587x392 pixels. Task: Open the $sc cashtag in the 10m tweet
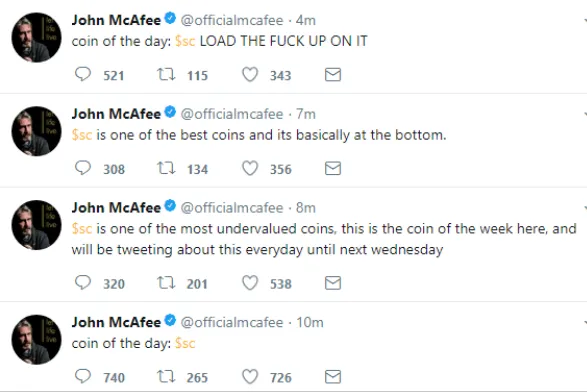[x=185, y=343]
